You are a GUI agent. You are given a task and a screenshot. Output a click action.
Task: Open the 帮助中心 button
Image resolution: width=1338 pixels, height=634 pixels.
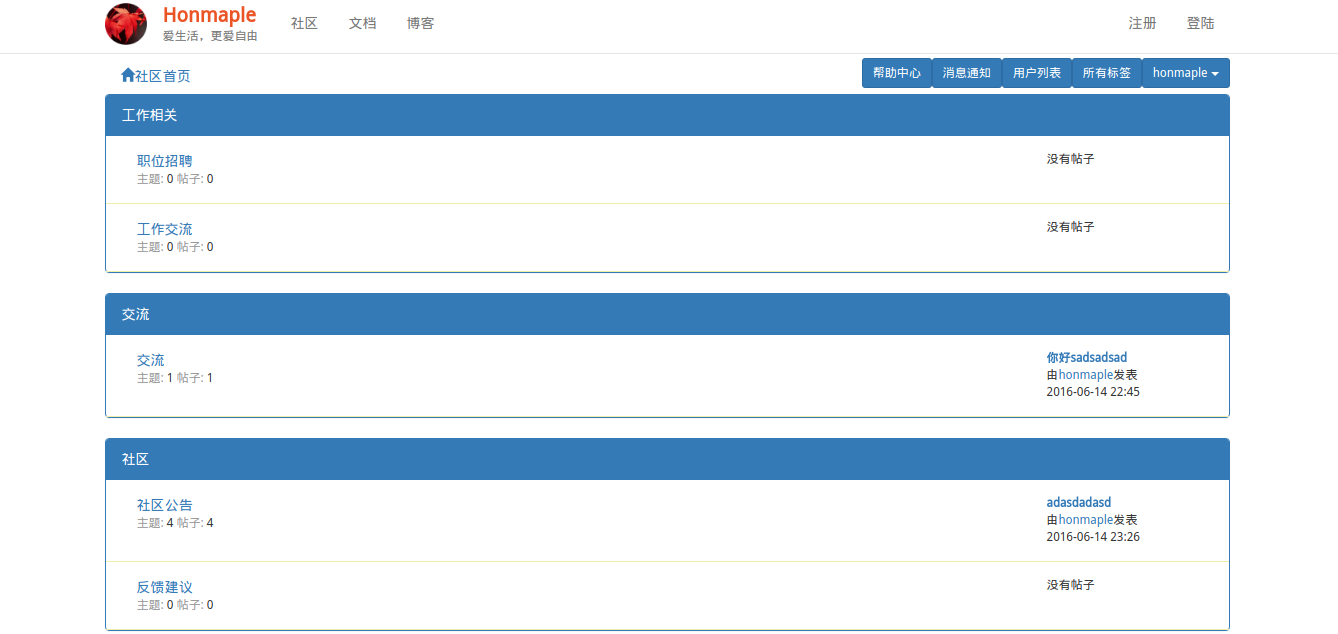tap(897, 73)
